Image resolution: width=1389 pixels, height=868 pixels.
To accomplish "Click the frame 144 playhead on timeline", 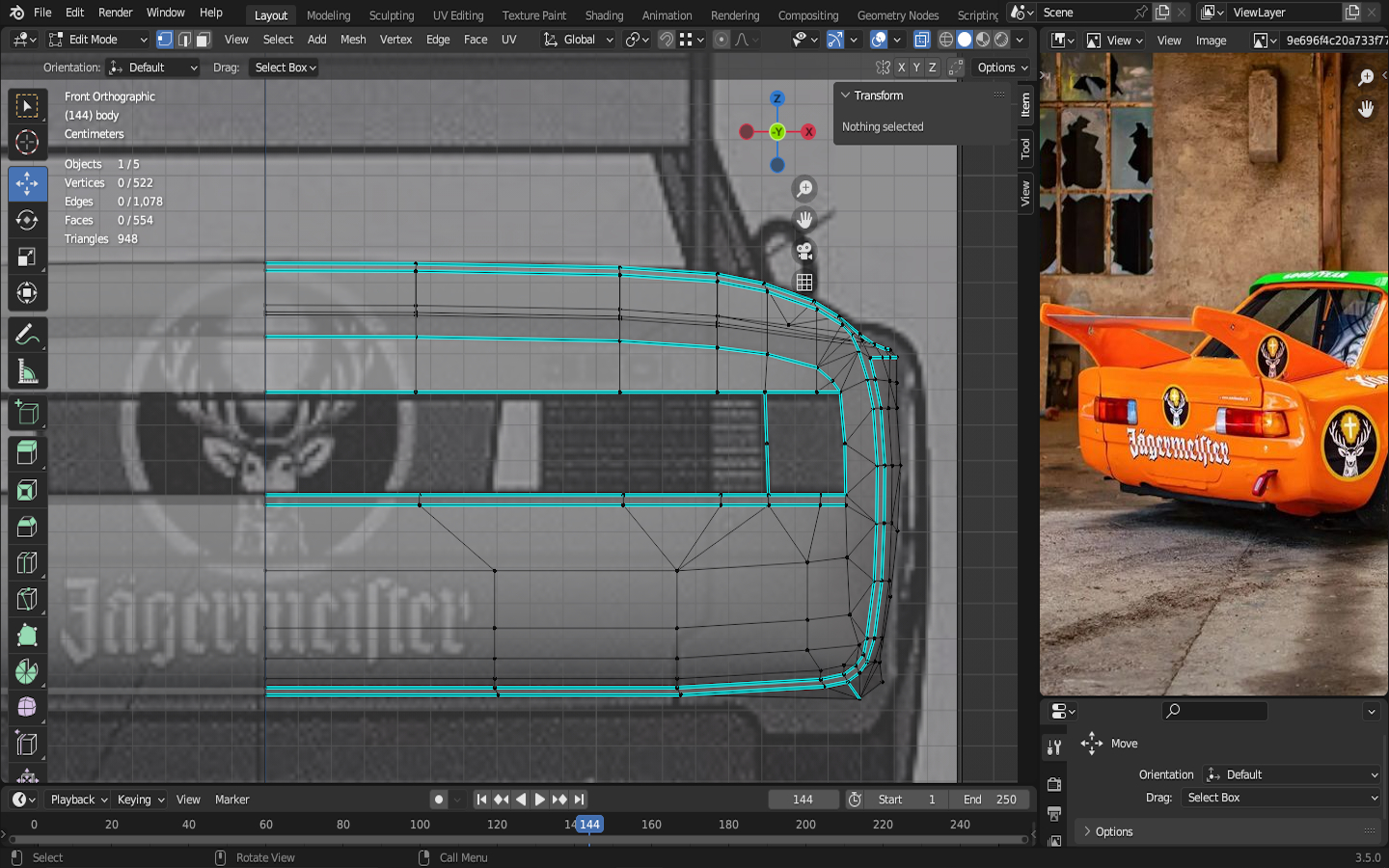I will tap(589, 825).
